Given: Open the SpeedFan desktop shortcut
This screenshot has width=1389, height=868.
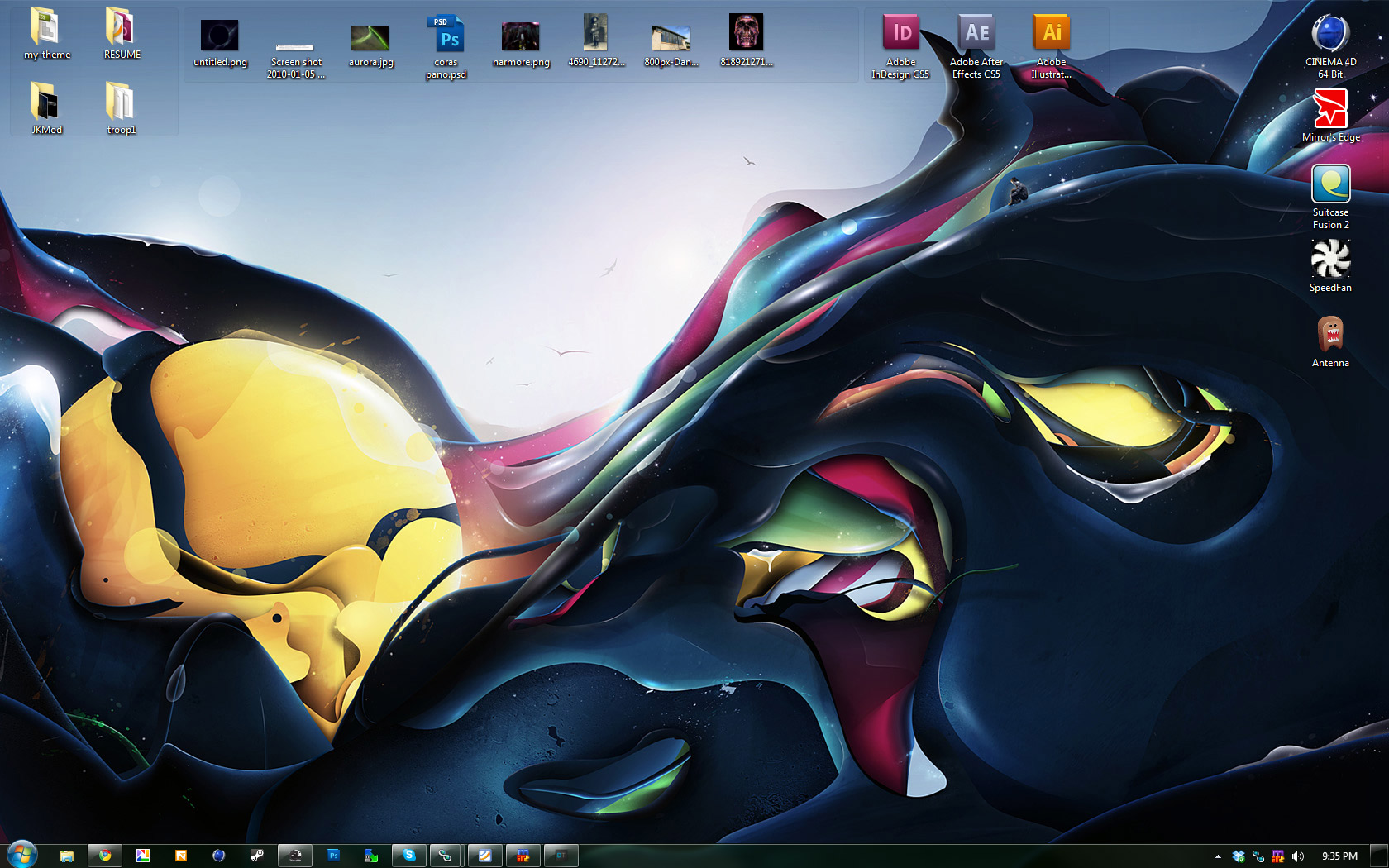Looking at the screenshot, I should (1330, 260).
